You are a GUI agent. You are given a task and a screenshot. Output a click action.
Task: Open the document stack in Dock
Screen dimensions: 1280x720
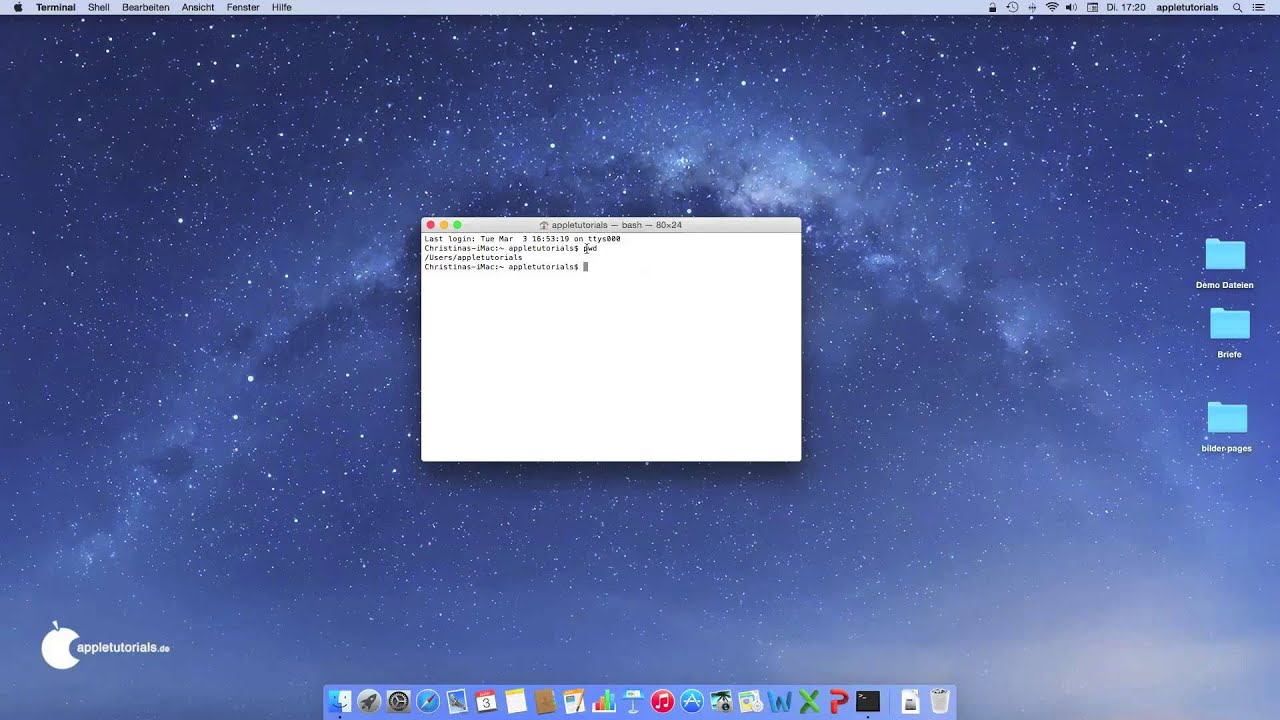click(x=910, y=702)
